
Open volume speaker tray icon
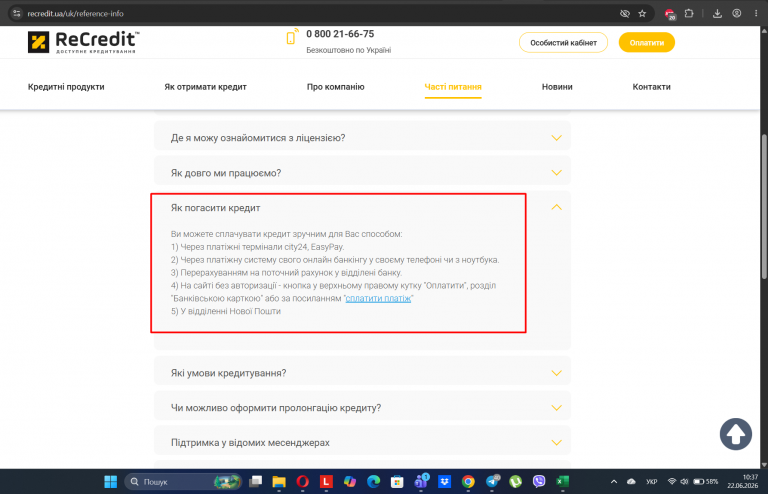684,482
